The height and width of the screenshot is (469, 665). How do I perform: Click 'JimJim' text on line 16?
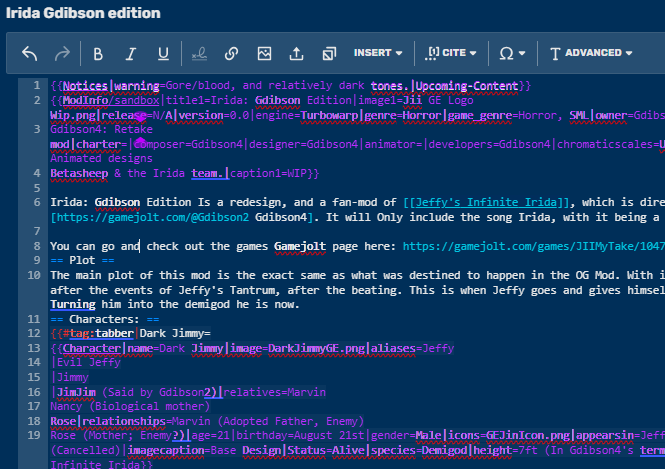[x=76, y=392]
